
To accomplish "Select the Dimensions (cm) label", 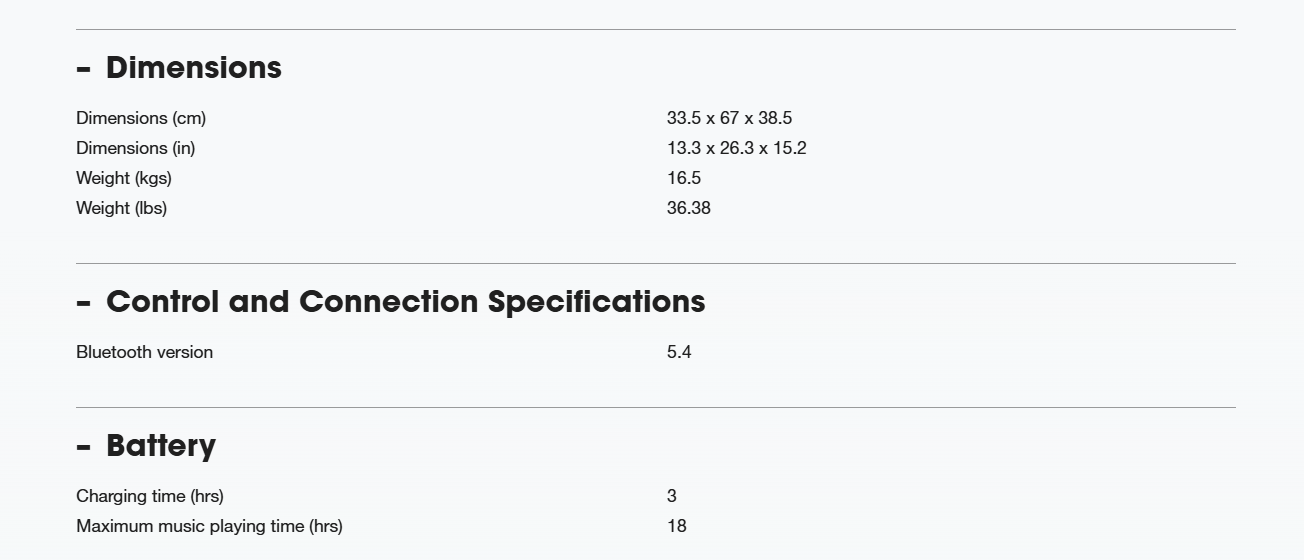I will click(x=141, y=118).
